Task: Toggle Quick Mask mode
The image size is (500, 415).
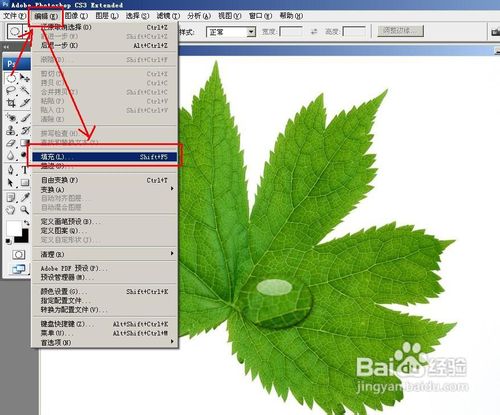Action: coord(18,255)
